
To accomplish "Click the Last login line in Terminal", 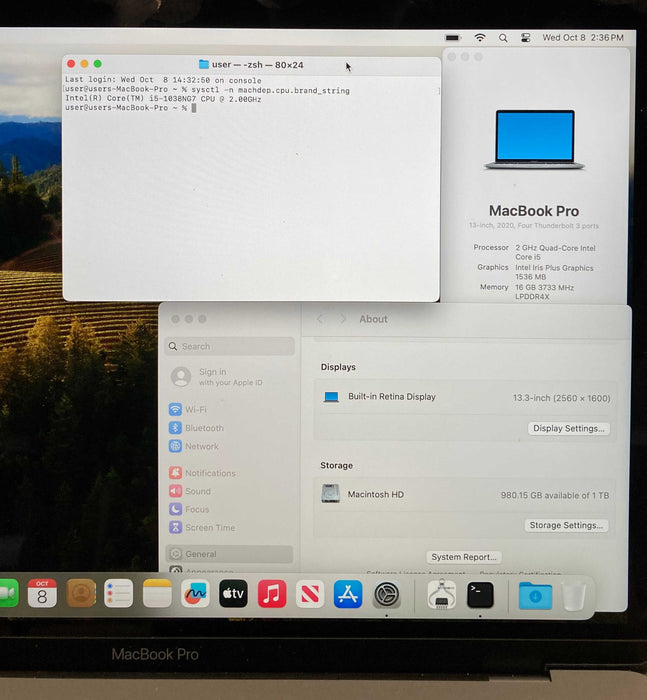I will (x=163, y=80).
